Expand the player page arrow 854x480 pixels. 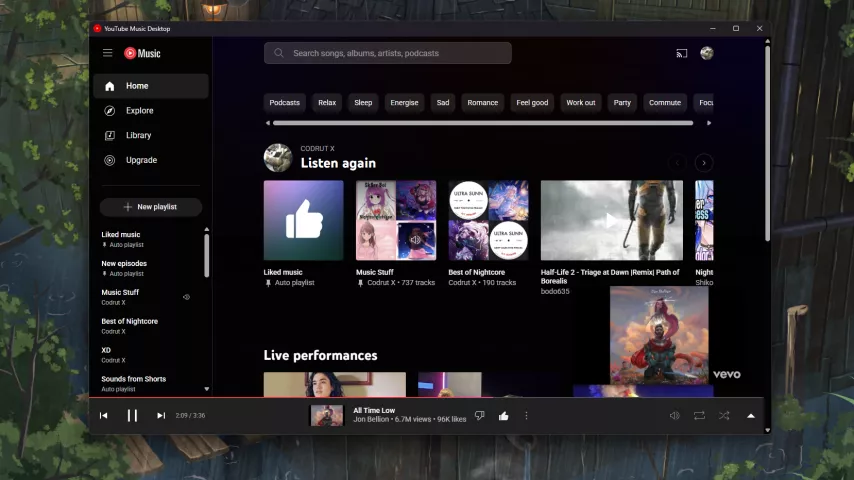pos(751,416)
